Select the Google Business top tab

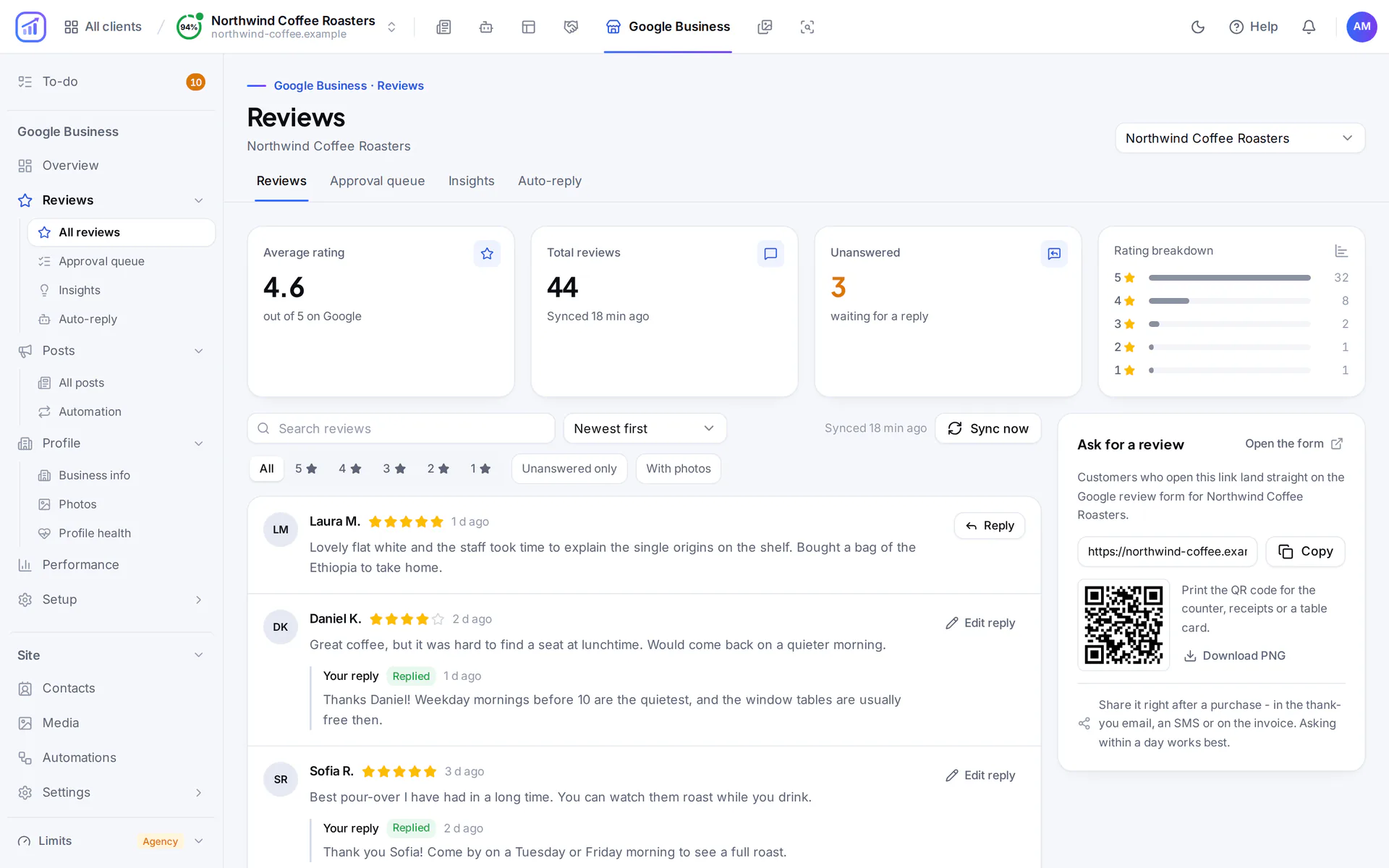668,27
